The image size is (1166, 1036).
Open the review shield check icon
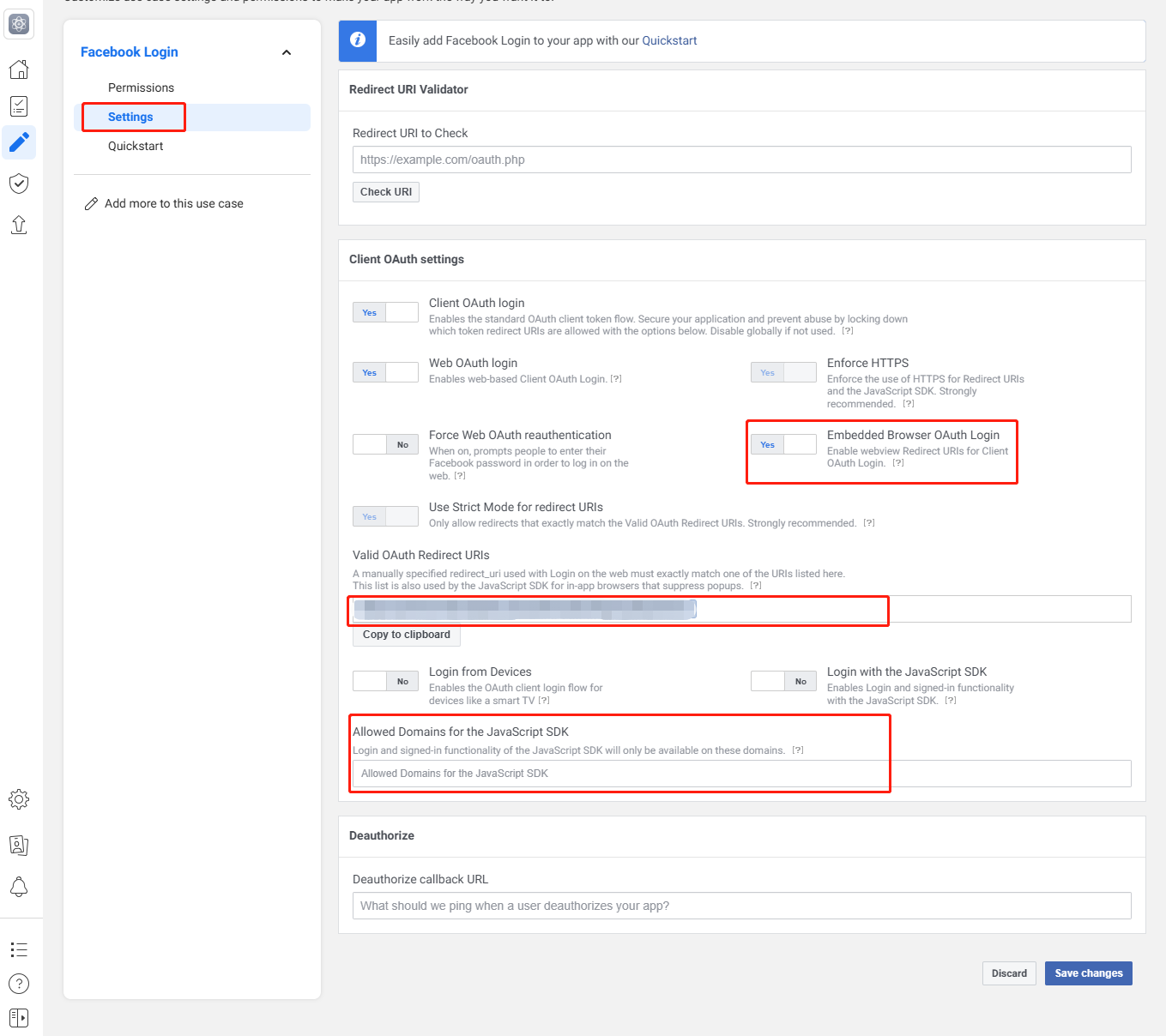pos(19,184)
